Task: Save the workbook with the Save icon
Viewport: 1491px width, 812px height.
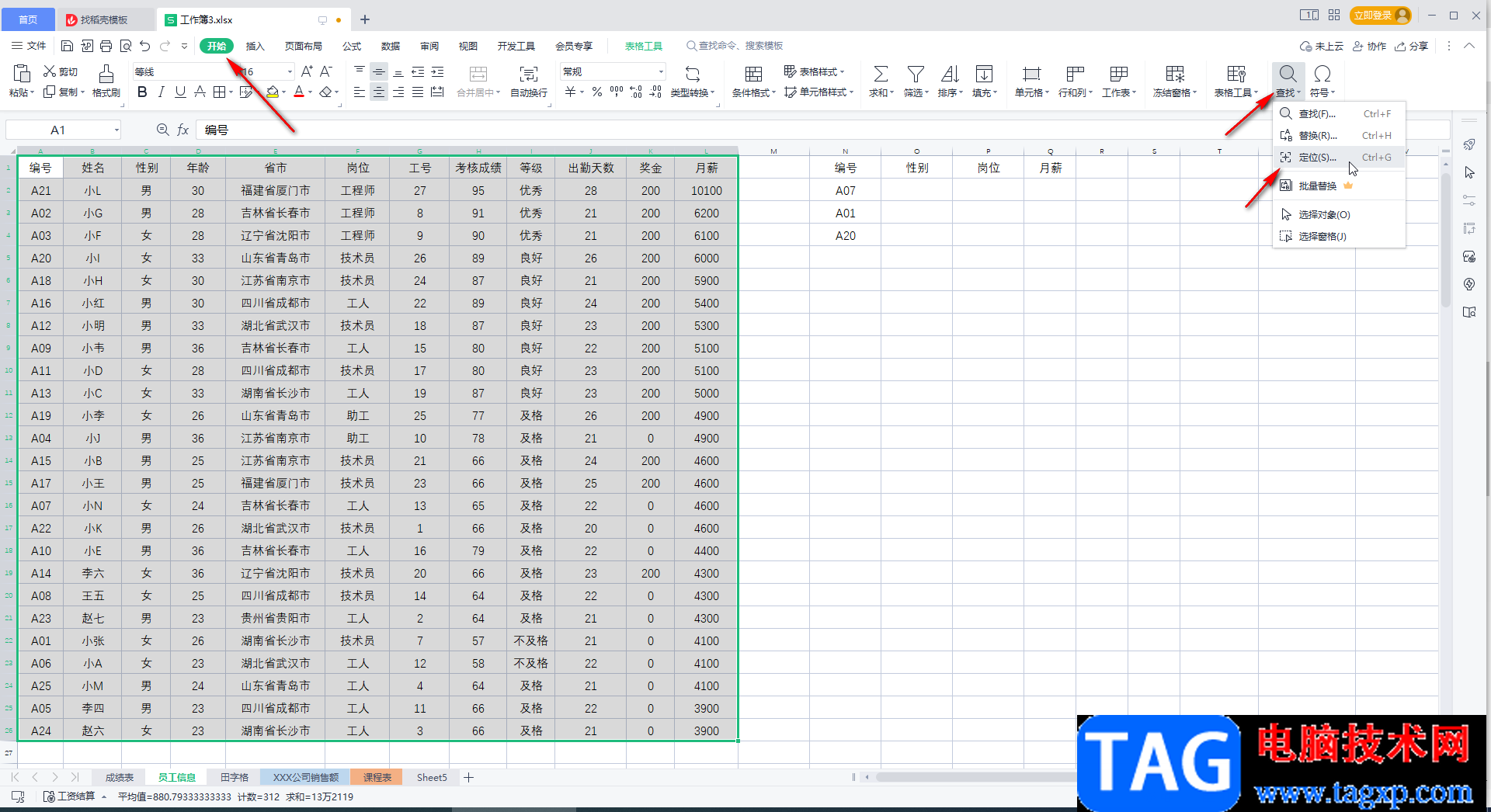Action: click(x=67, y=46)
